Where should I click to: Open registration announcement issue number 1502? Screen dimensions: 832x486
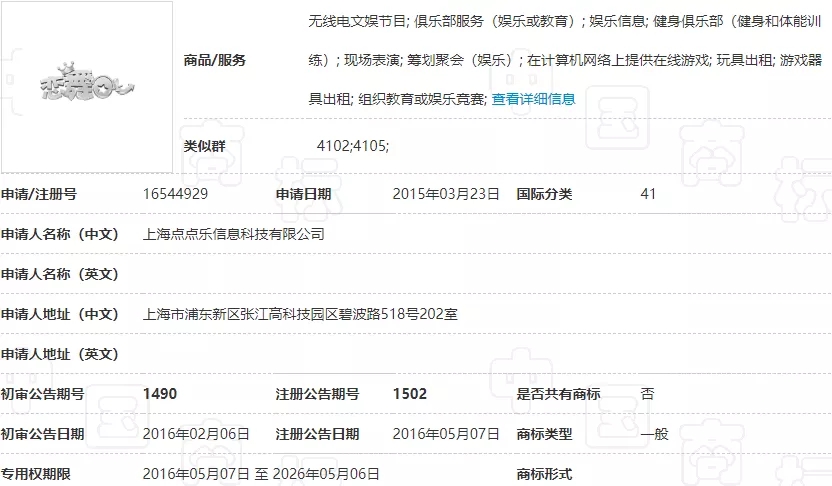[410, 394]
